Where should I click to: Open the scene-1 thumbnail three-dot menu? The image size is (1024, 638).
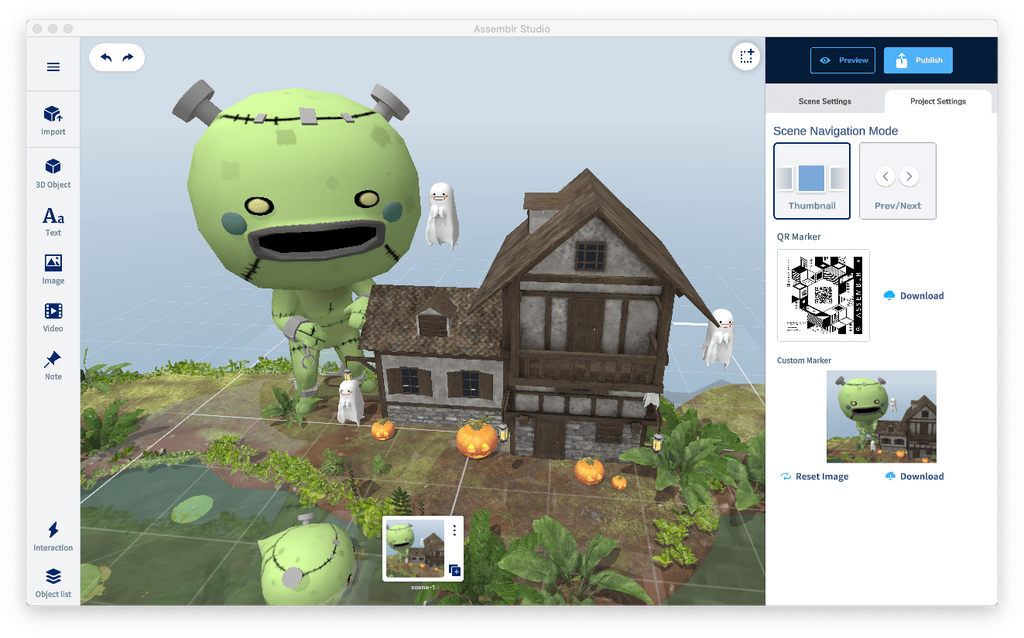point(455,531)
